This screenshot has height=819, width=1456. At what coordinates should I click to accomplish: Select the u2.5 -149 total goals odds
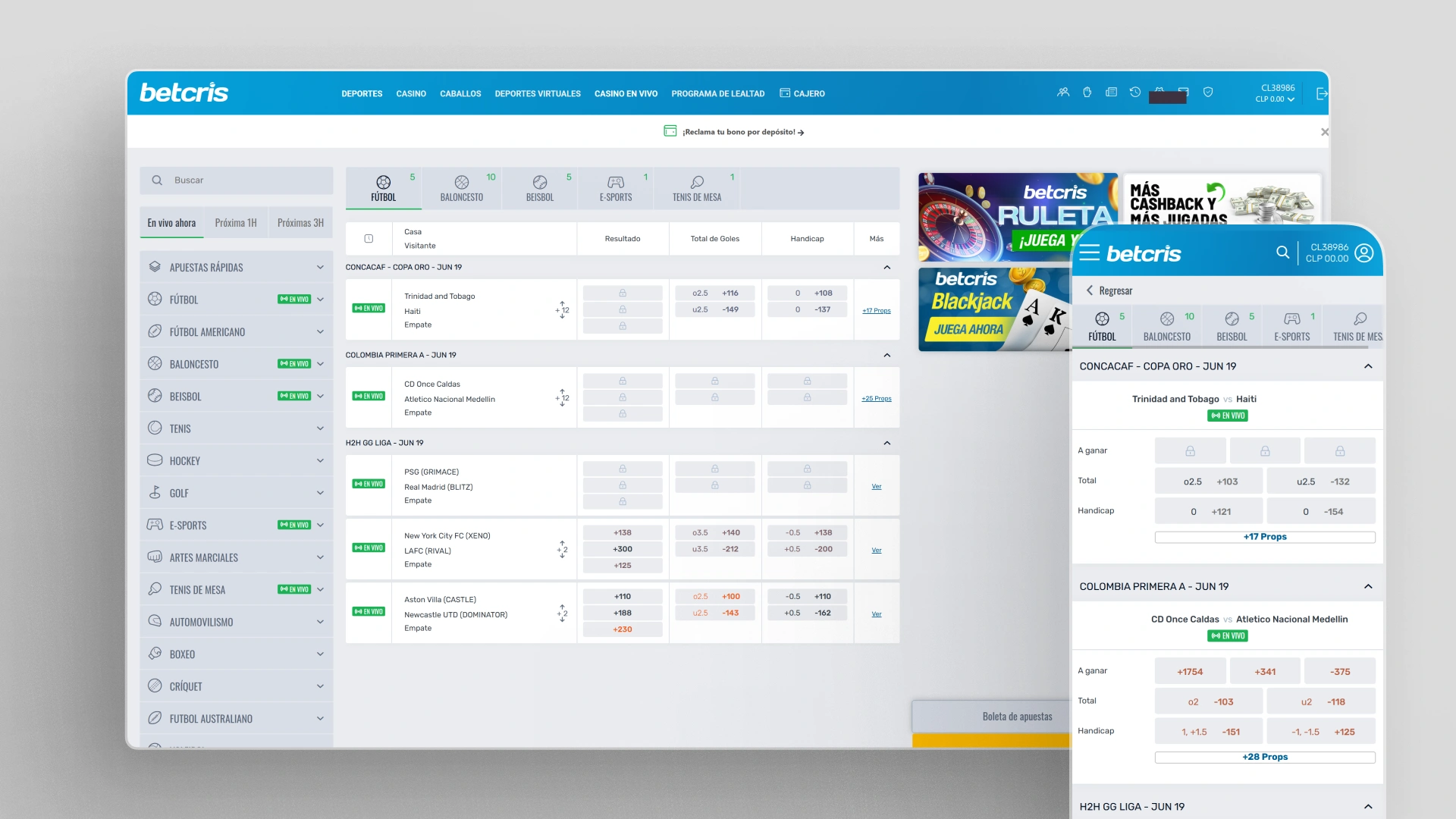tap(714, 309)
